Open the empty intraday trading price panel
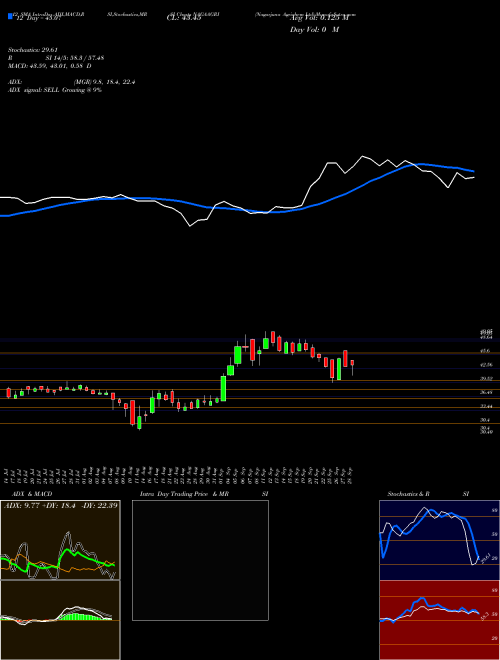This screenshot has width=500, height=660. 200,560
